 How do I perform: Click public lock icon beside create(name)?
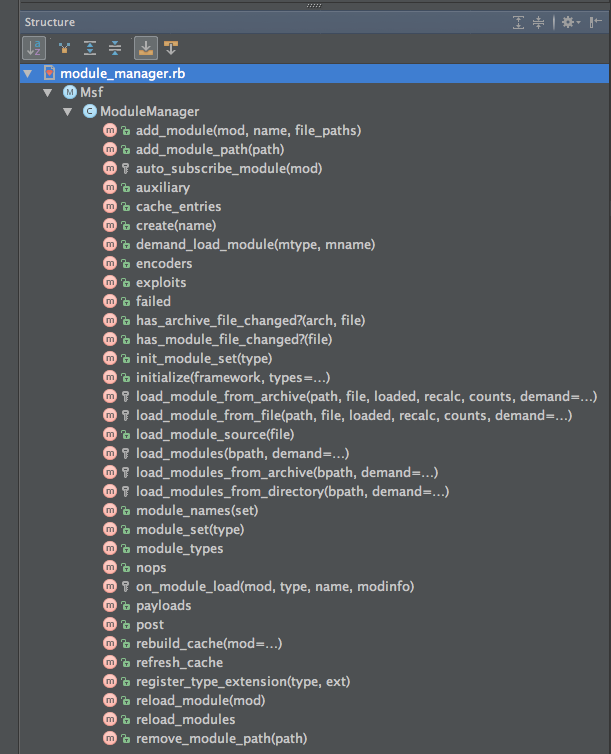click(x=125, y=226)
